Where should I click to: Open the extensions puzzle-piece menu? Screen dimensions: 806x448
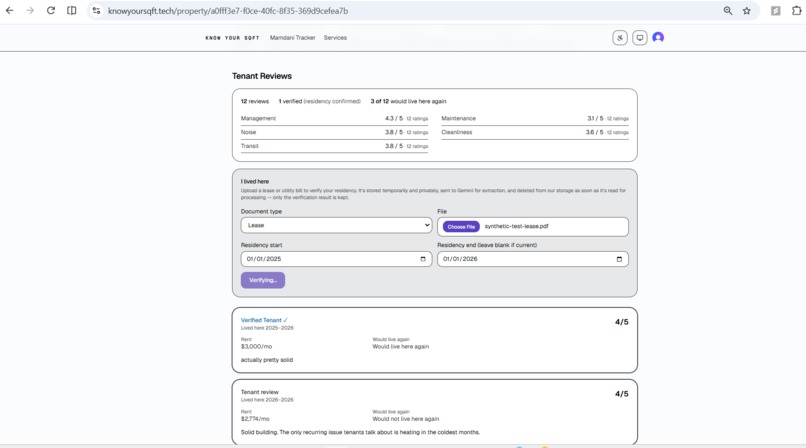click(796, 11)
